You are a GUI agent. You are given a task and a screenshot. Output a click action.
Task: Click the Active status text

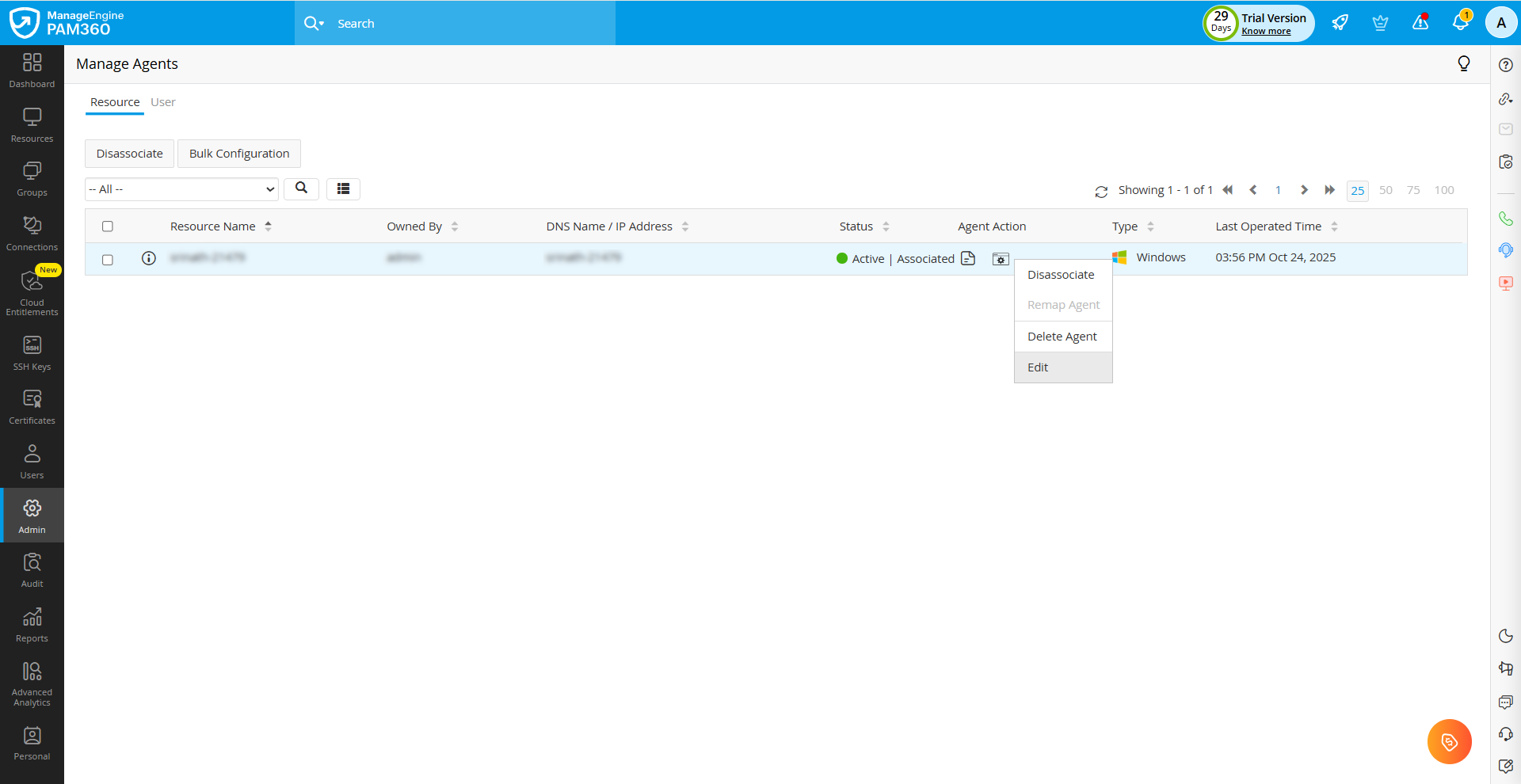[868, 259]
